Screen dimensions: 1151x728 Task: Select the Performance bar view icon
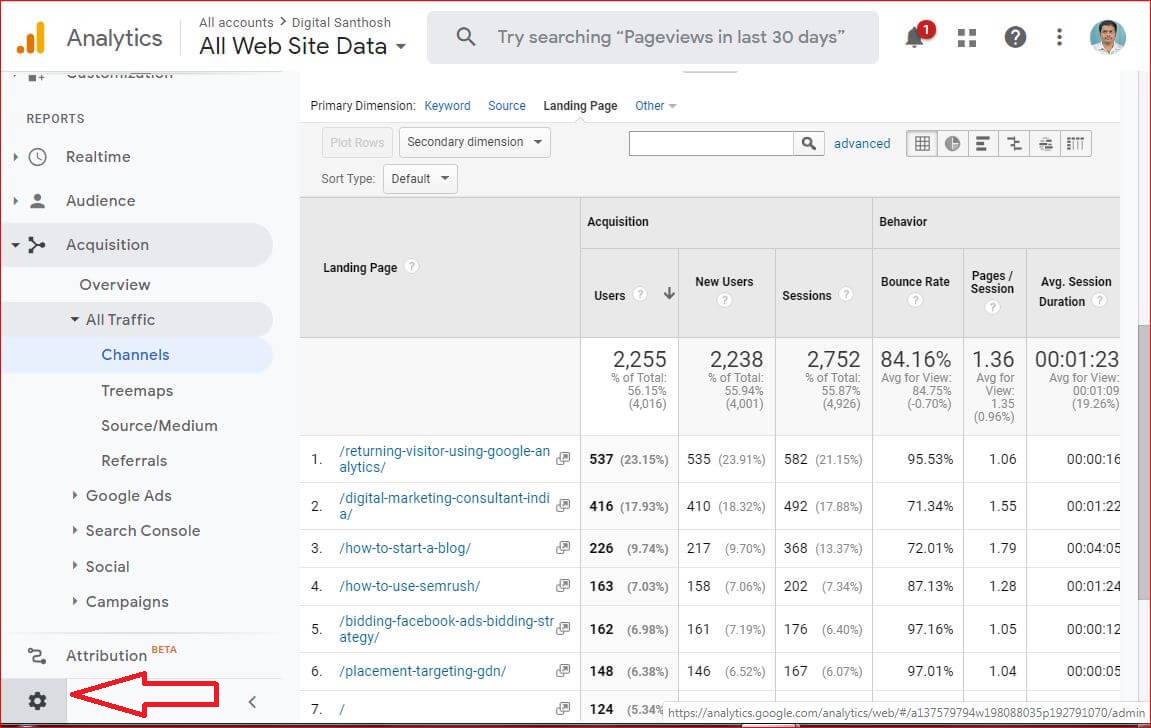[983, 143]
